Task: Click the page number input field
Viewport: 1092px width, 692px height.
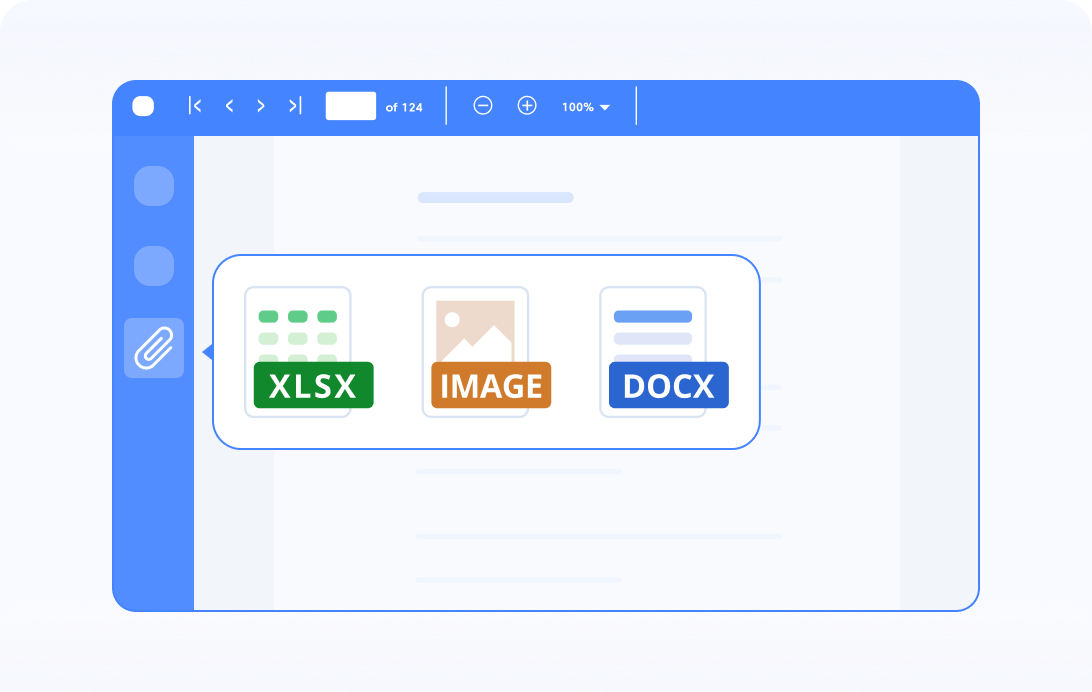Action: point(350,105)
